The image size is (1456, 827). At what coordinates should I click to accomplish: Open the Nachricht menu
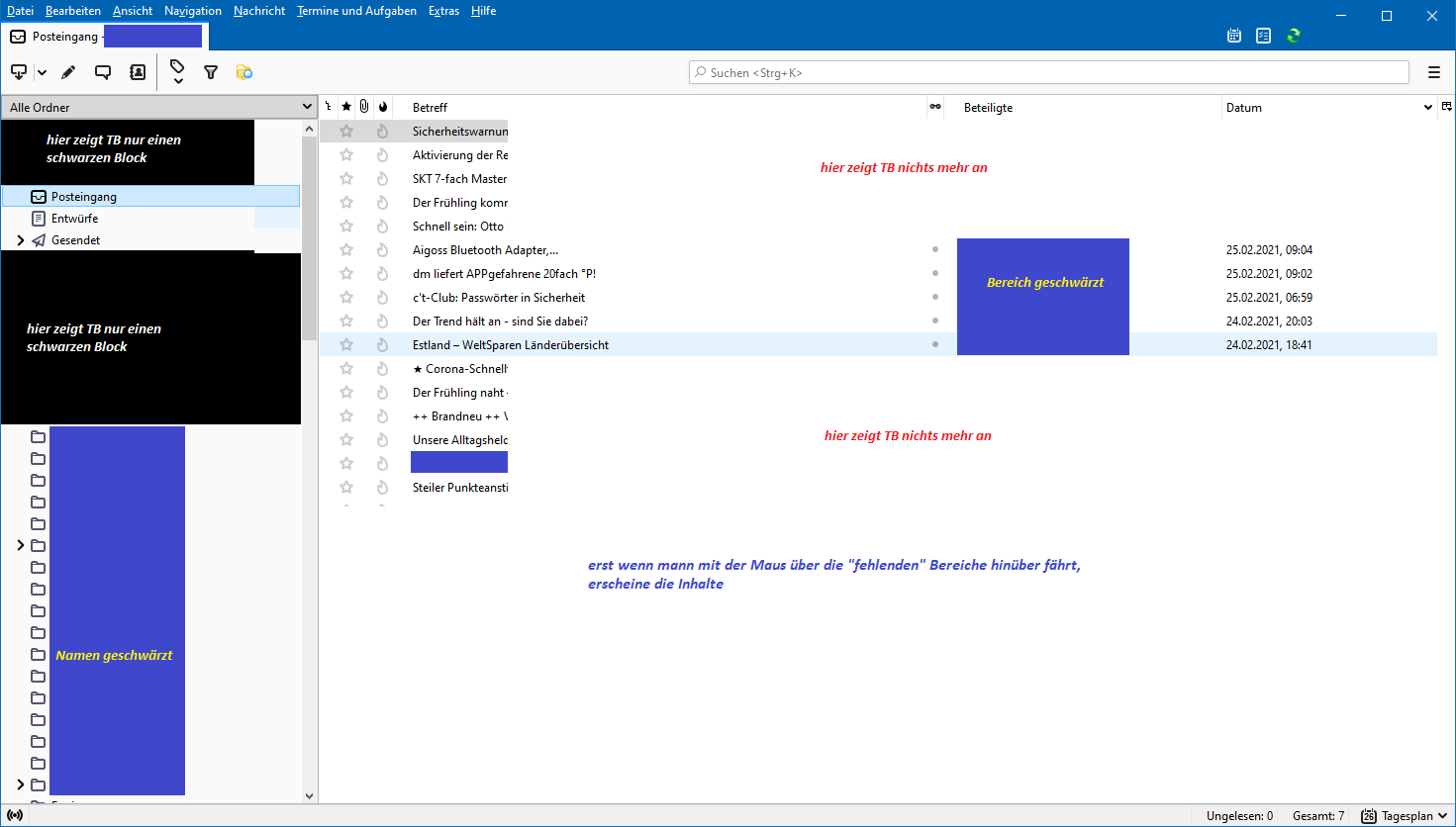click(x=259, y=11)
